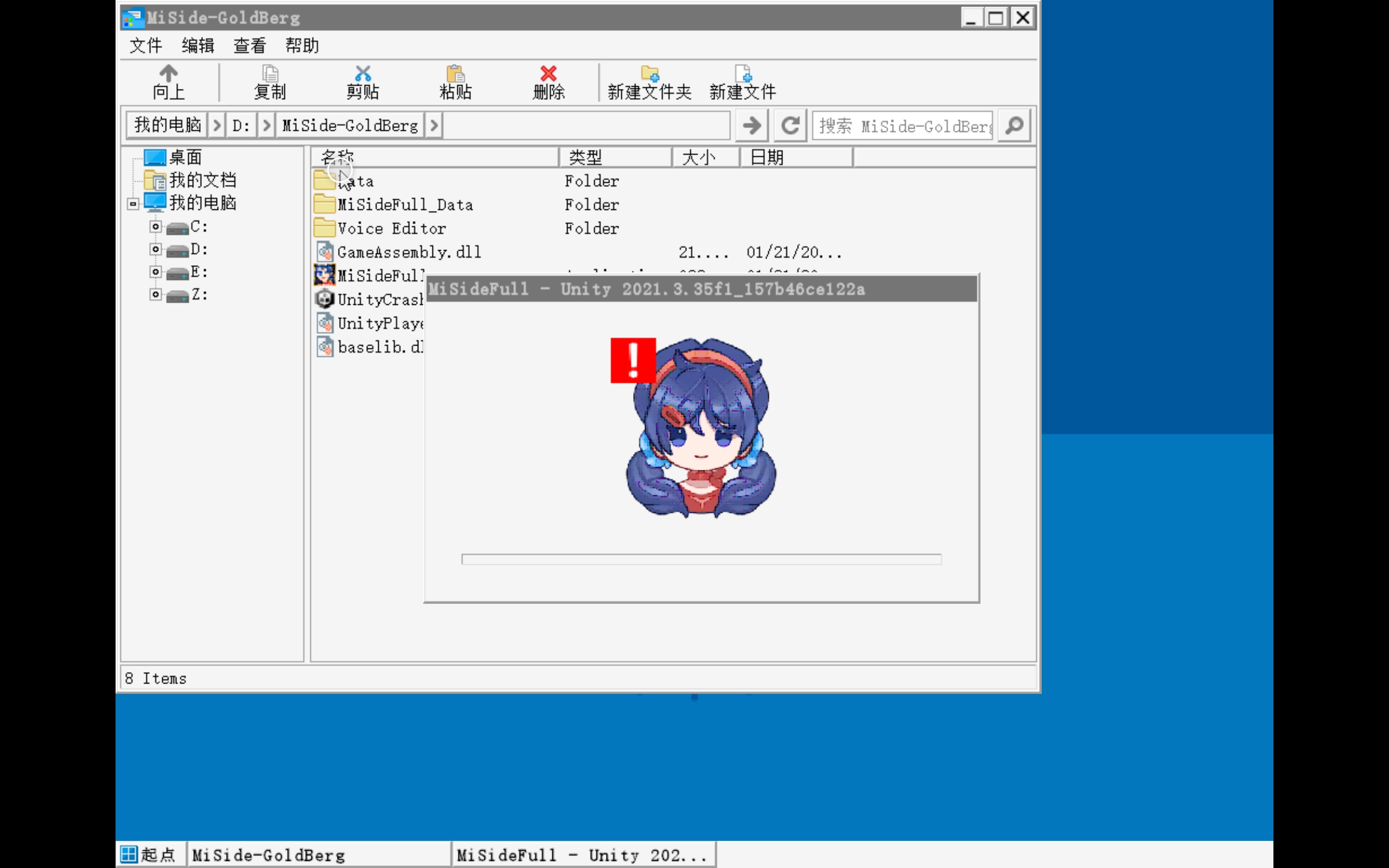1389x868 pixels.
Task: Open the 帮助 menu
Action: (302, 46)
